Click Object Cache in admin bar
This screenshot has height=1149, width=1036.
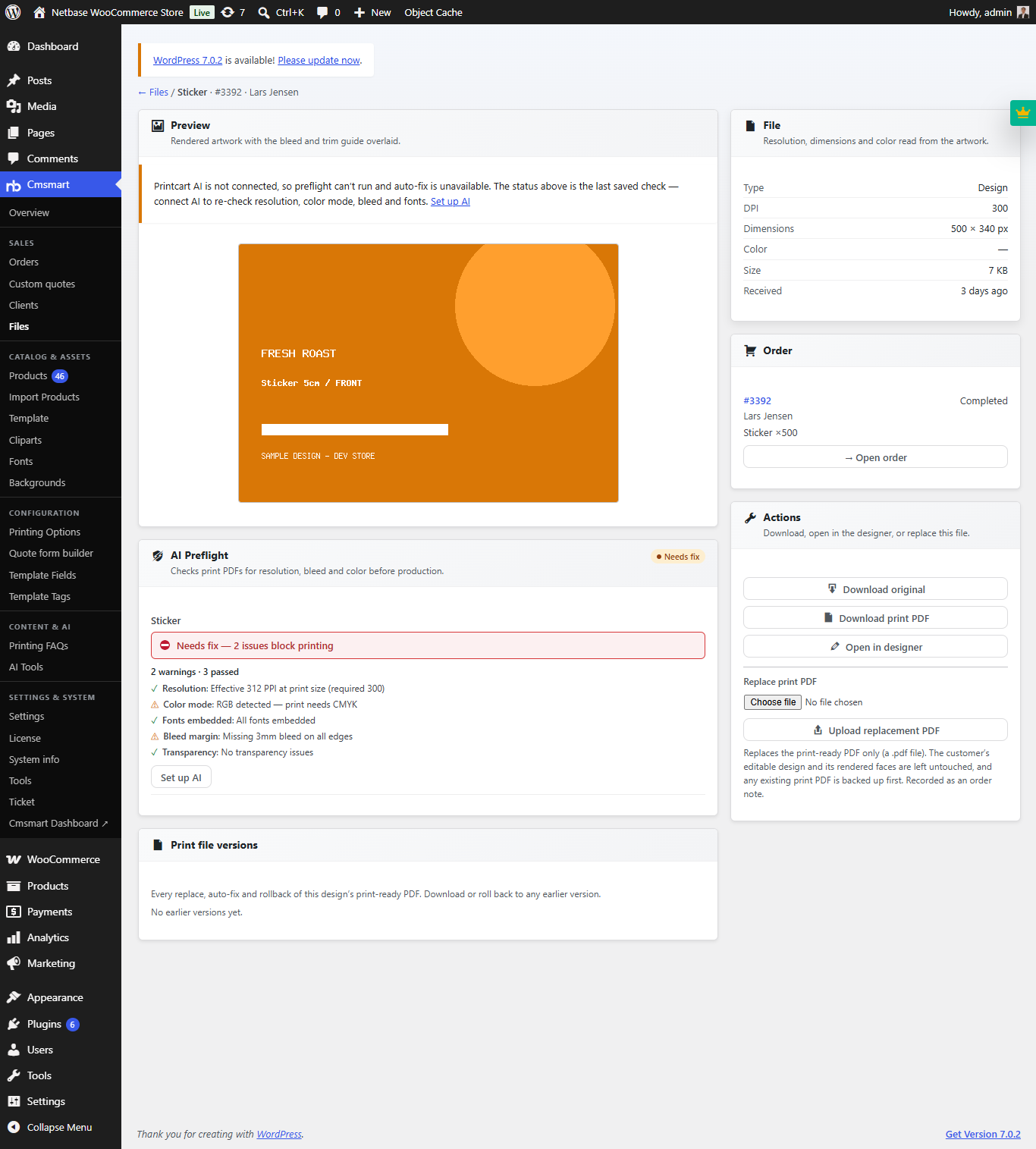coord(433,12)
